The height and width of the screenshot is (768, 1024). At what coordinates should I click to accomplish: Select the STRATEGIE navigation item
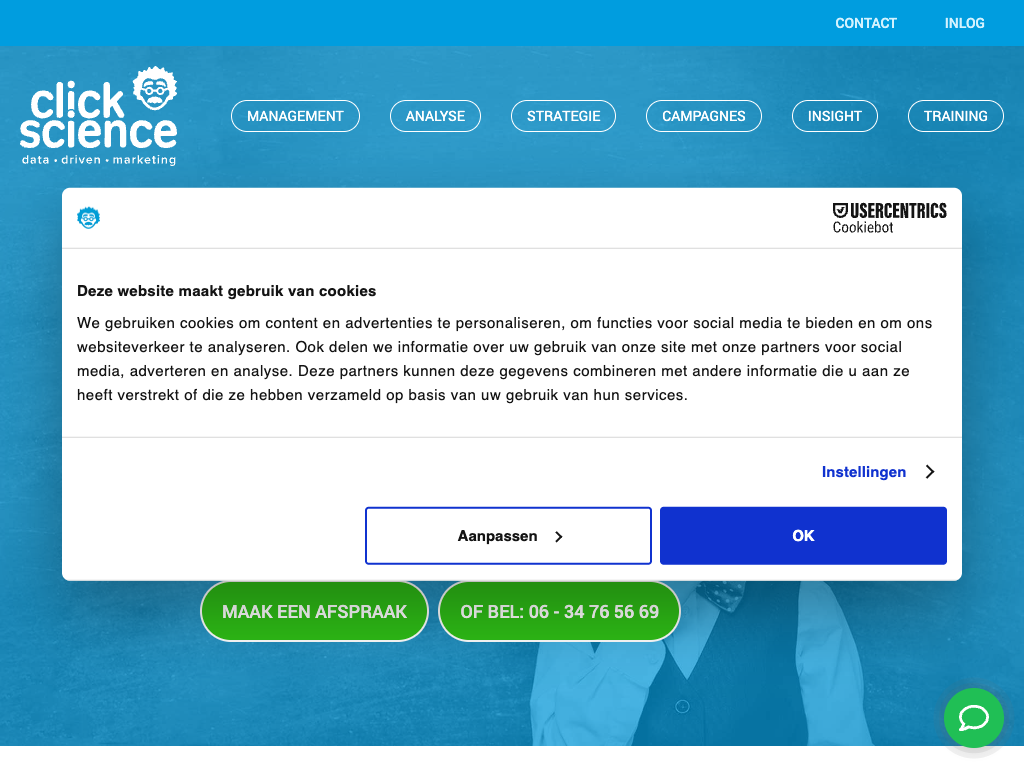[x=563, y=116]
